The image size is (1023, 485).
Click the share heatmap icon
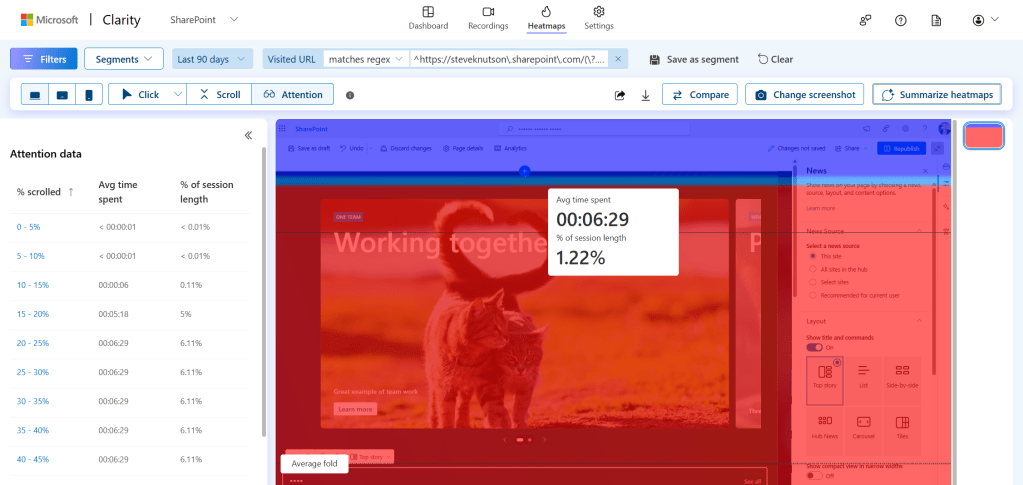coord(620,95)
